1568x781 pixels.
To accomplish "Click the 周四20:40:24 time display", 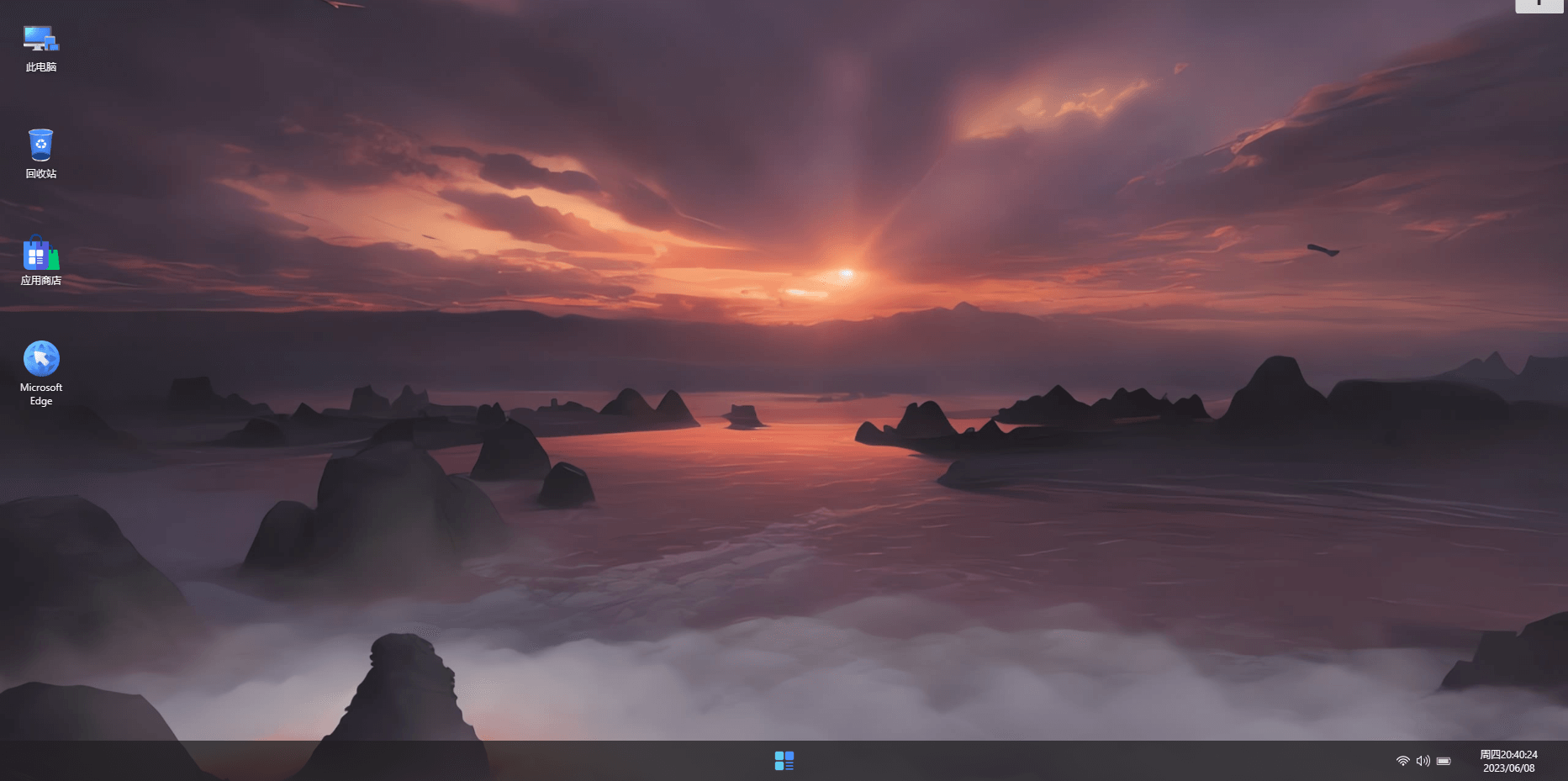I will tap(1508, 754).
